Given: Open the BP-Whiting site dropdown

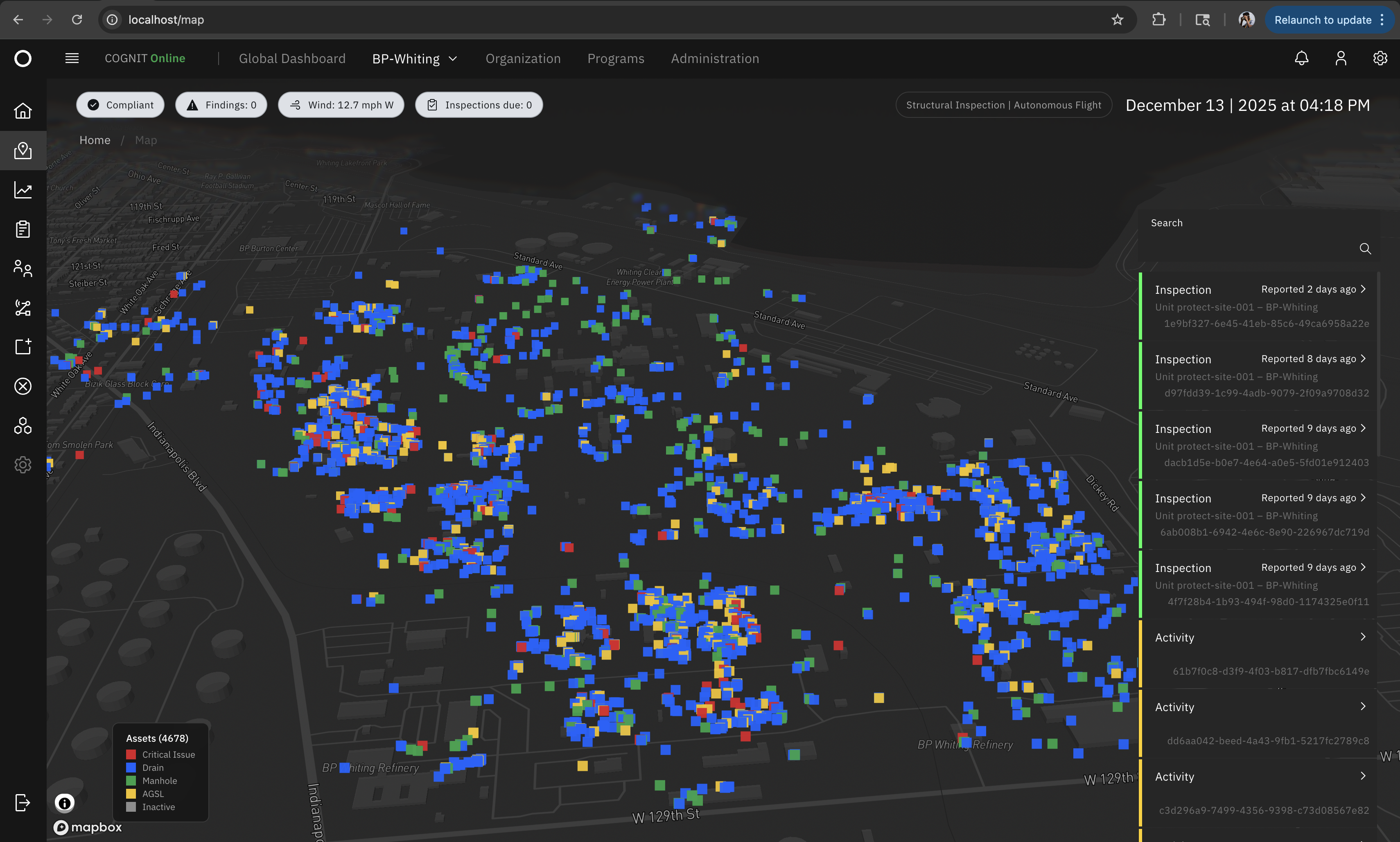Looking at the screenshot, I should coord(414,58).
